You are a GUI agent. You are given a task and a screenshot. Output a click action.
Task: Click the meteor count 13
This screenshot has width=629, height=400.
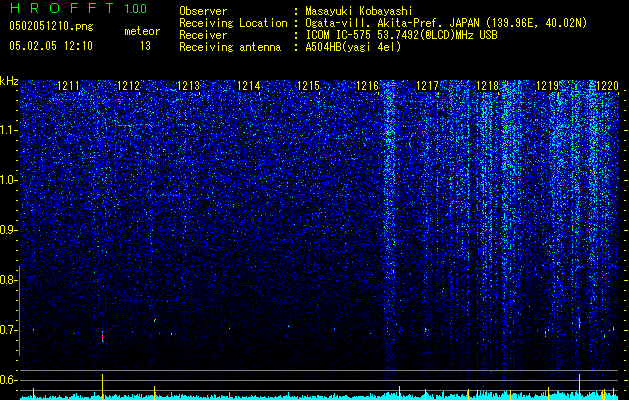click(145, 46)
